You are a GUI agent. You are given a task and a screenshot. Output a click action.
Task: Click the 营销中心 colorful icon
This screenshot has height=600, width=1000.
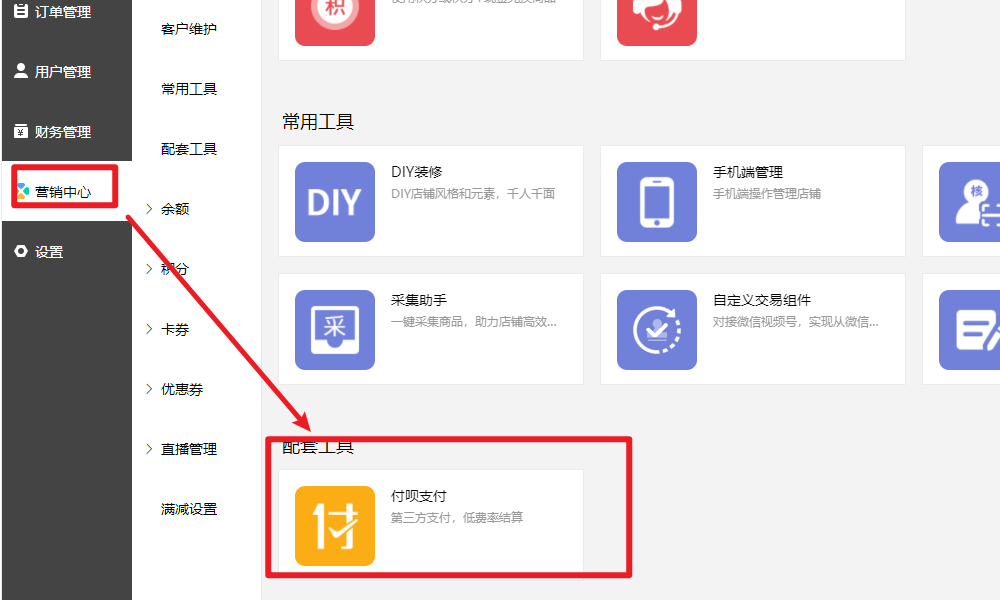[x=22, y=191]
